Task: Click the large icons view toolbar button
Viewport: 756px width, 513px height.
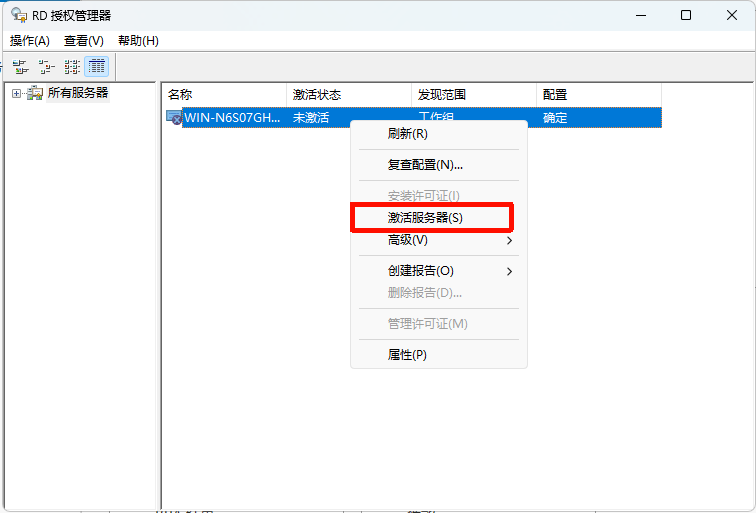Action: pyautogui.click(x=21, y=67)
